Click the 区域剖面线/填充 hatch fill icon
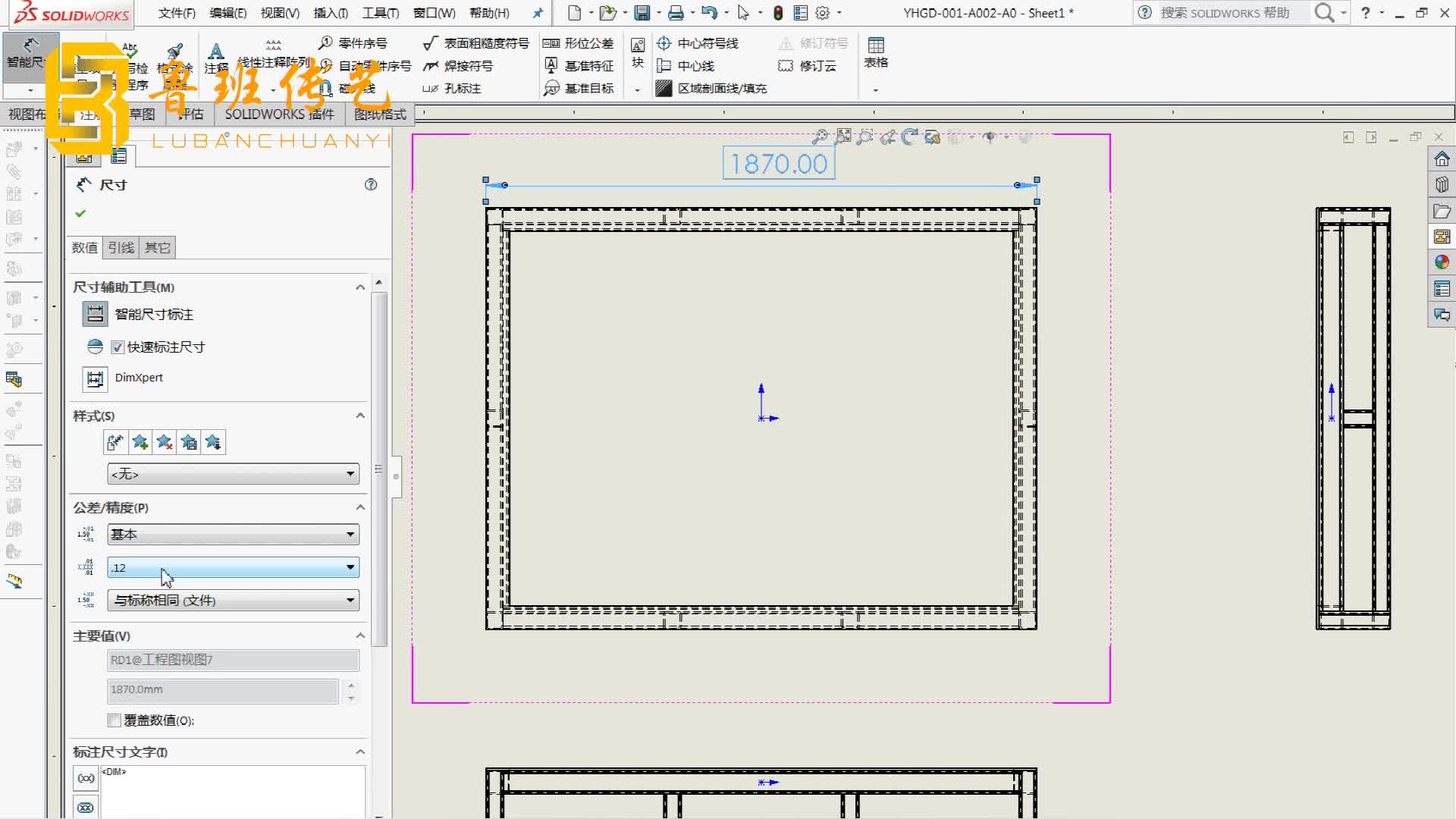The image size is (1456, 819). 664,89
